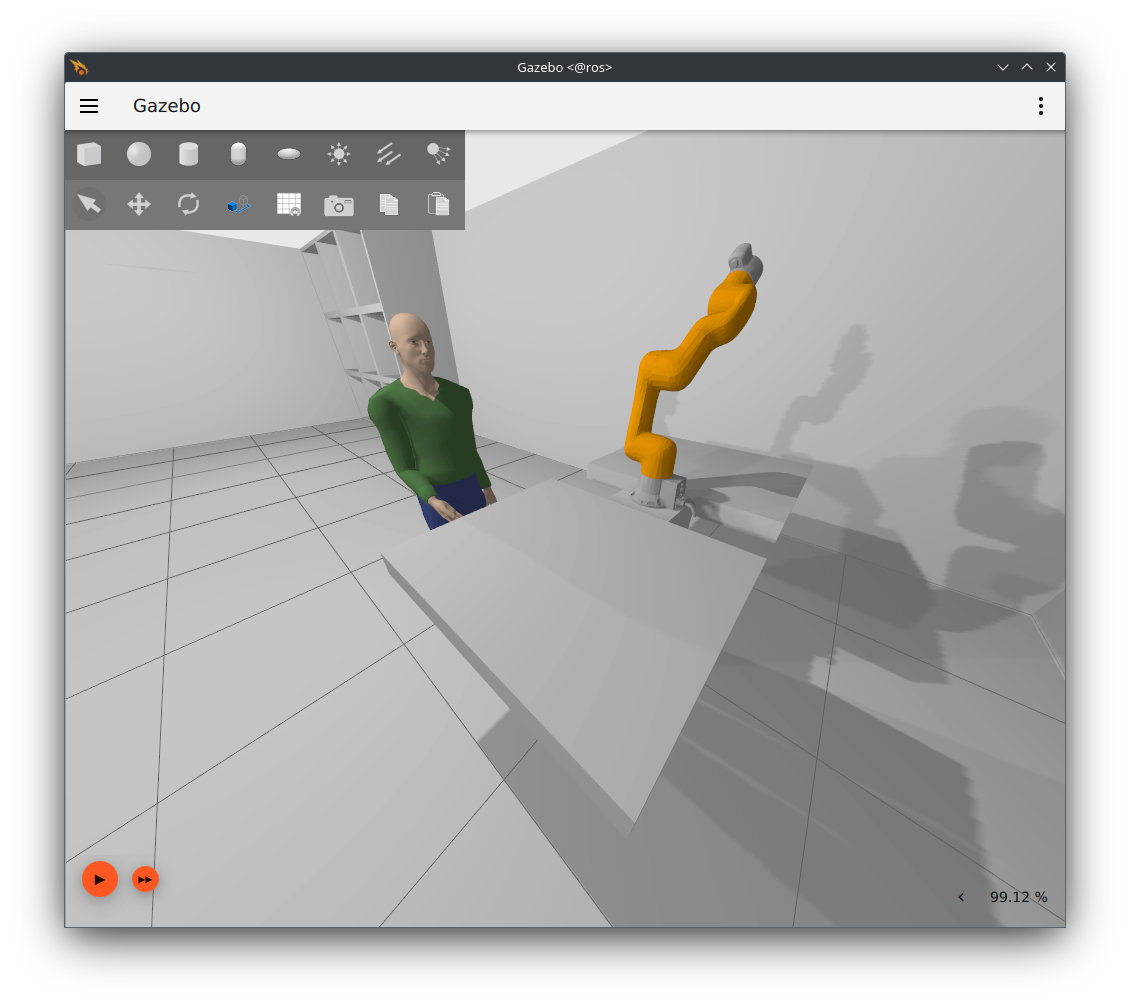Image resolution: width=1130 pixels, height=1004 pixels.
Task: Add a point light
Action: point(339,154)
